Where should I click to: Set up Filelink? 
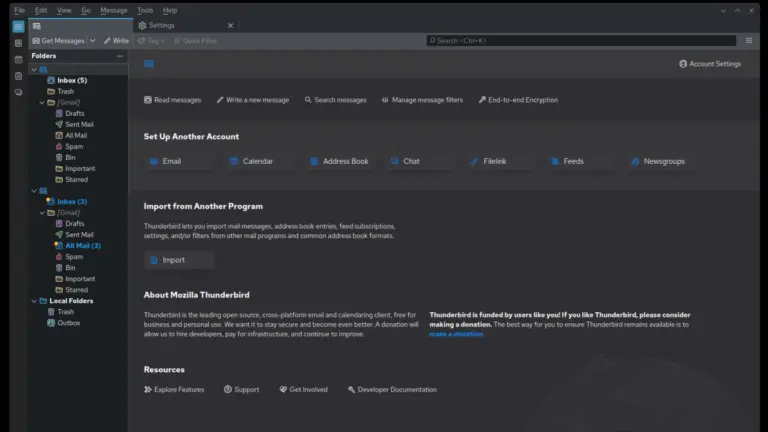[x=500, y=161]
